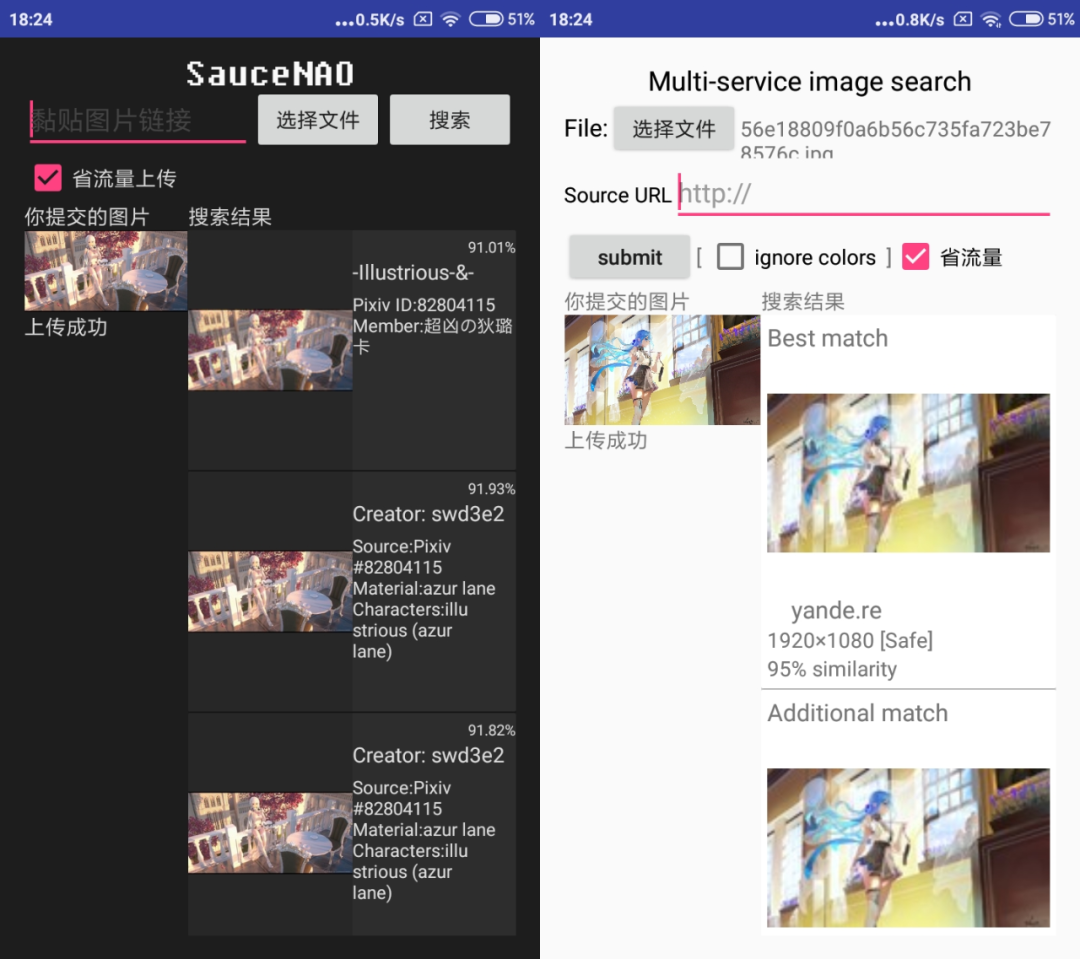This screenshot has height=959, width=1080.
Task: Click the 91.01% similarity value
Action: tap(491, 247)
